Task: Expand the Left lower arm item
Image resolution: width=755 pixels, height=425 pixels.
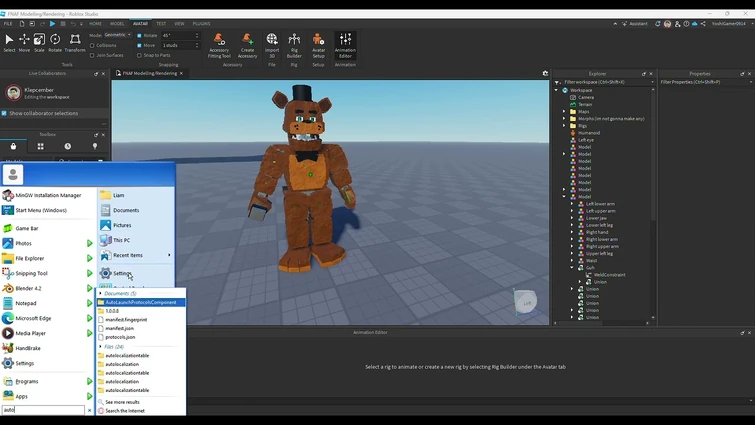Action: (572, 204)
